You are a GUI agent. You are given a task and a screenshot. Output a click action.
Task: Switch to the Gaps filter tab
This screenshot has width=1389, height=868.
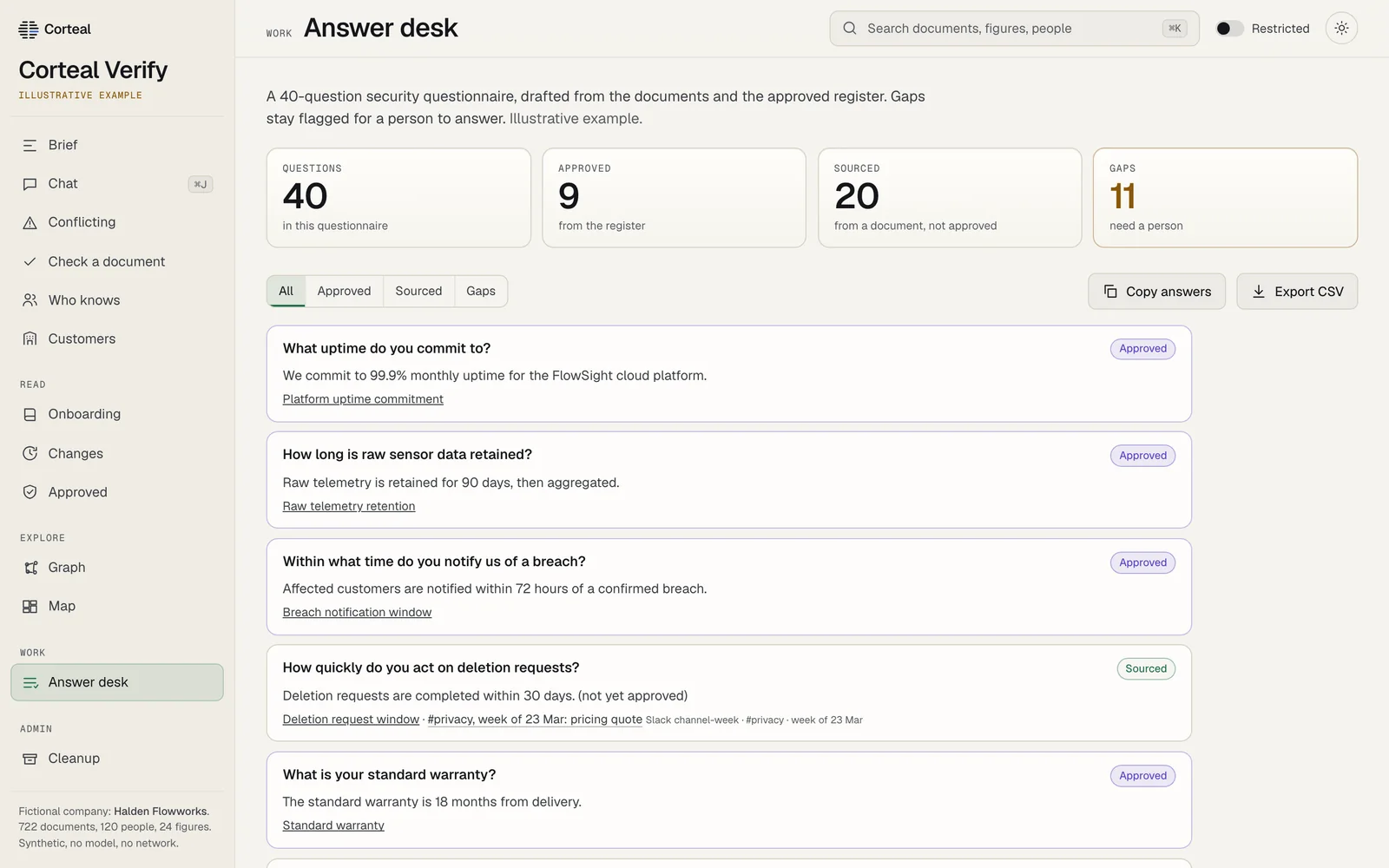[481, 292]
